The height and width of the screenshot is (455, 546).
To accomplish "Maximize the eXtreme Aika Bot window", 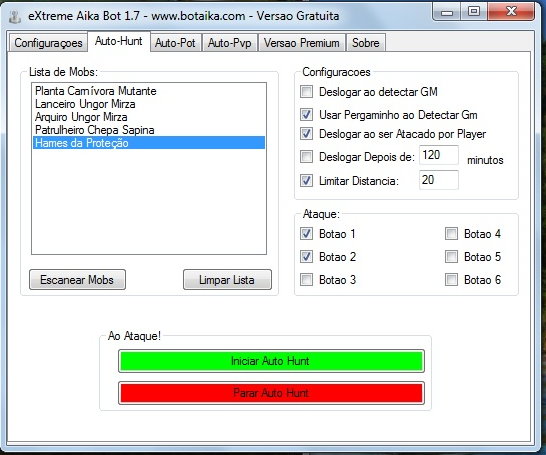I will point(474,12).
